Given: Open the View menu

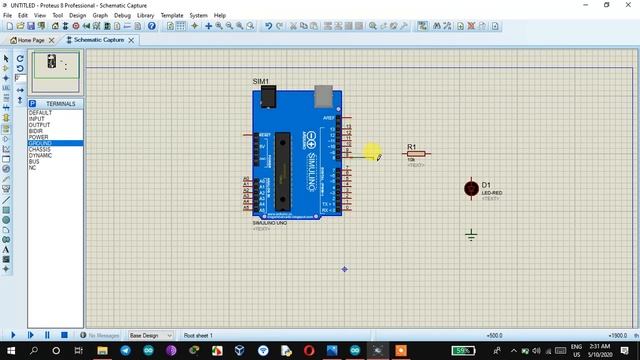Looking at the screenshot, I should [x=40, y=16].
